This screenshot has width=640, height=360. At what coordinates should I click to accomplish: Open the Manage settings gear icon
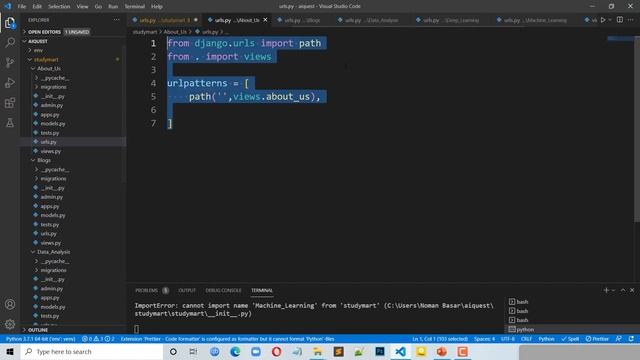pyautogui.click(x=10, y=324)
